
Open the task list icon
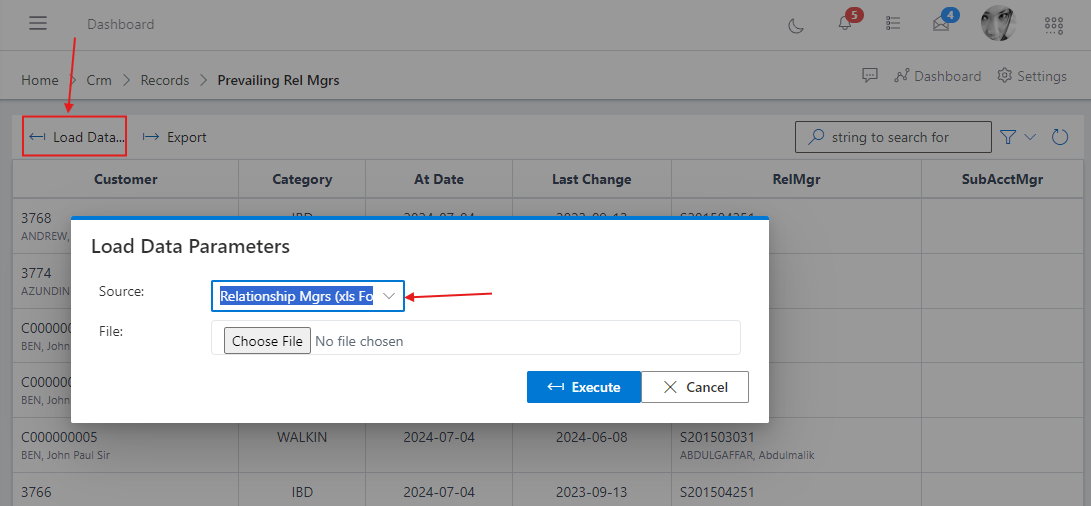tap(893, 24)
